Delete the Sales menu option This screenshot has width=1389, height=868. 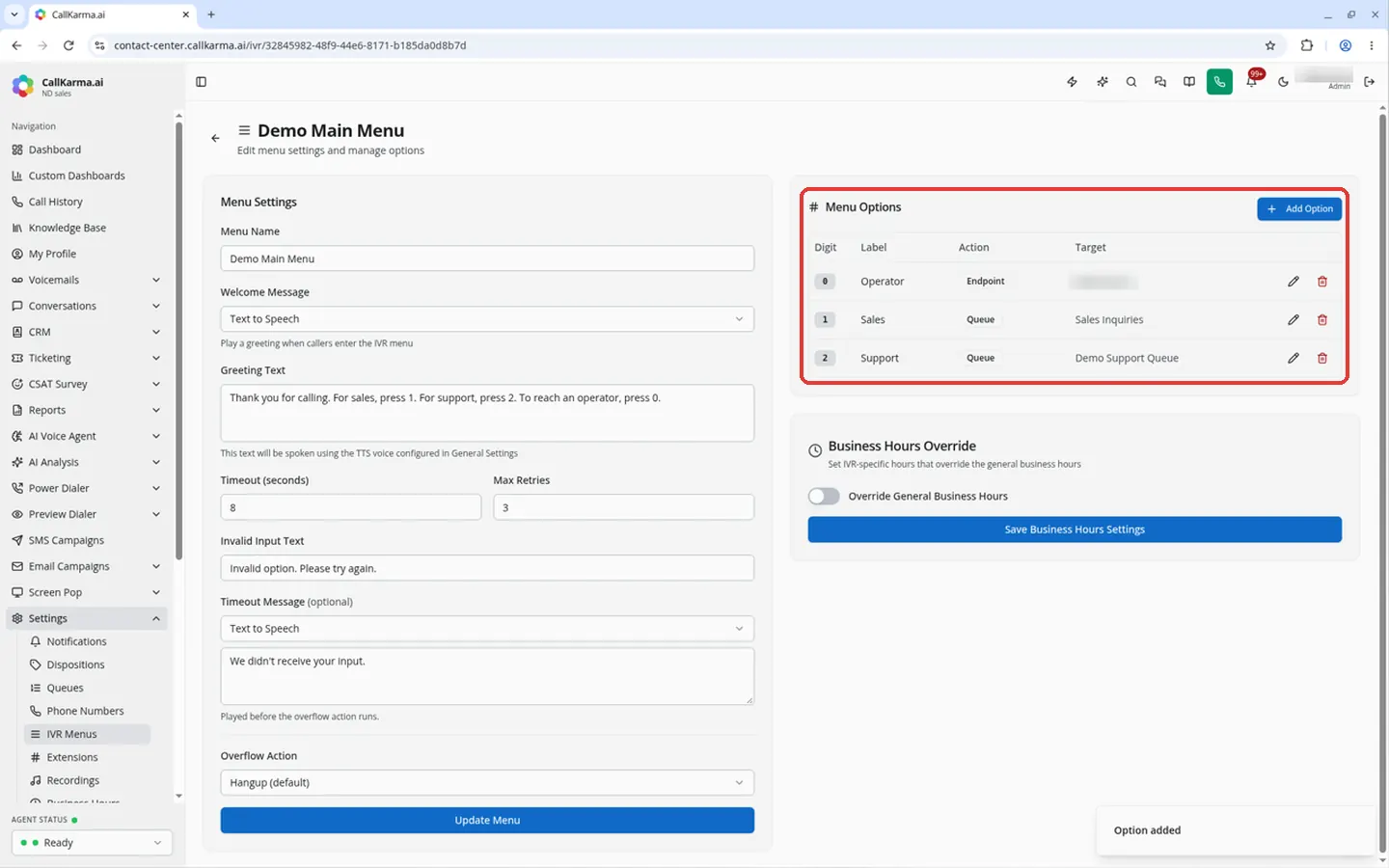coord(1322,319)
